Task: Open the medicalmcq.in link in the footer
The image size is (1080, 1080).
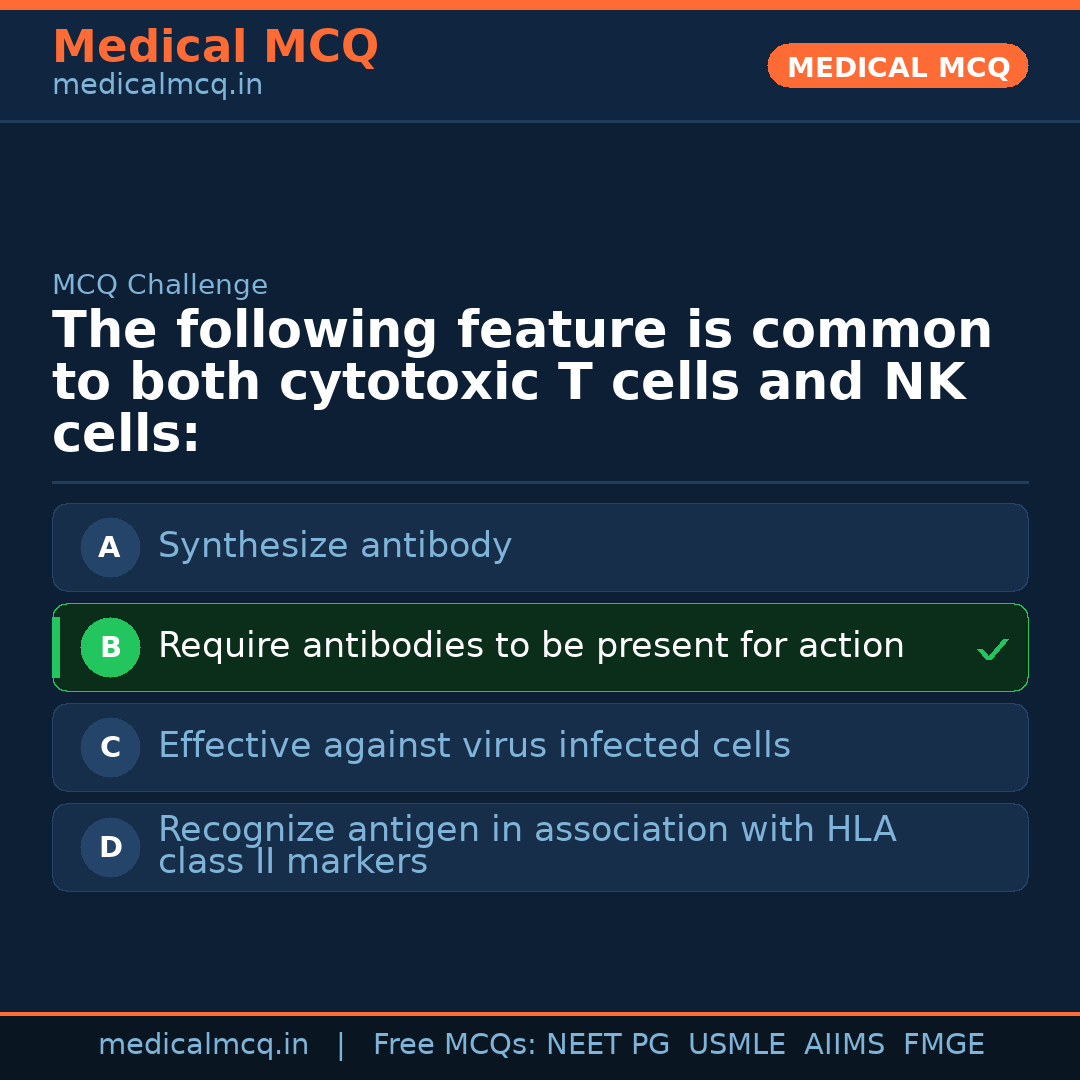Action: [203, 1045]
